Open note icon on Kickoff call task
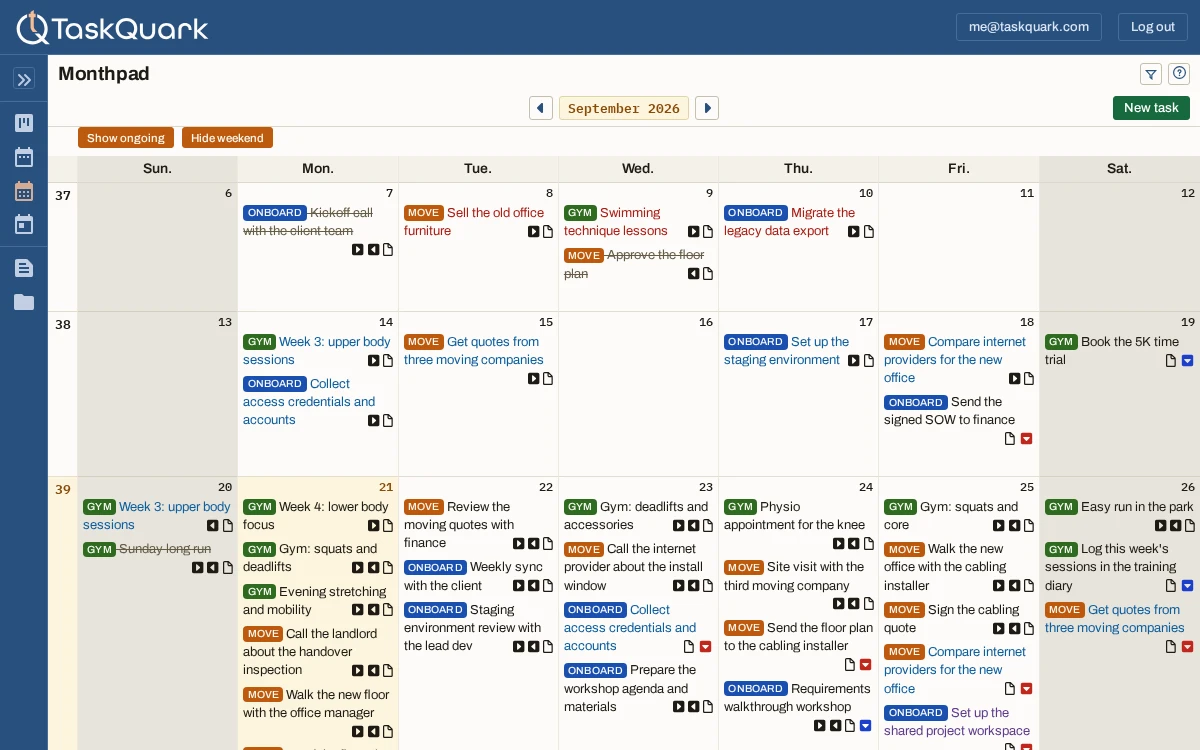Viewport: 1200px width, 750px height. coord(388,250)
